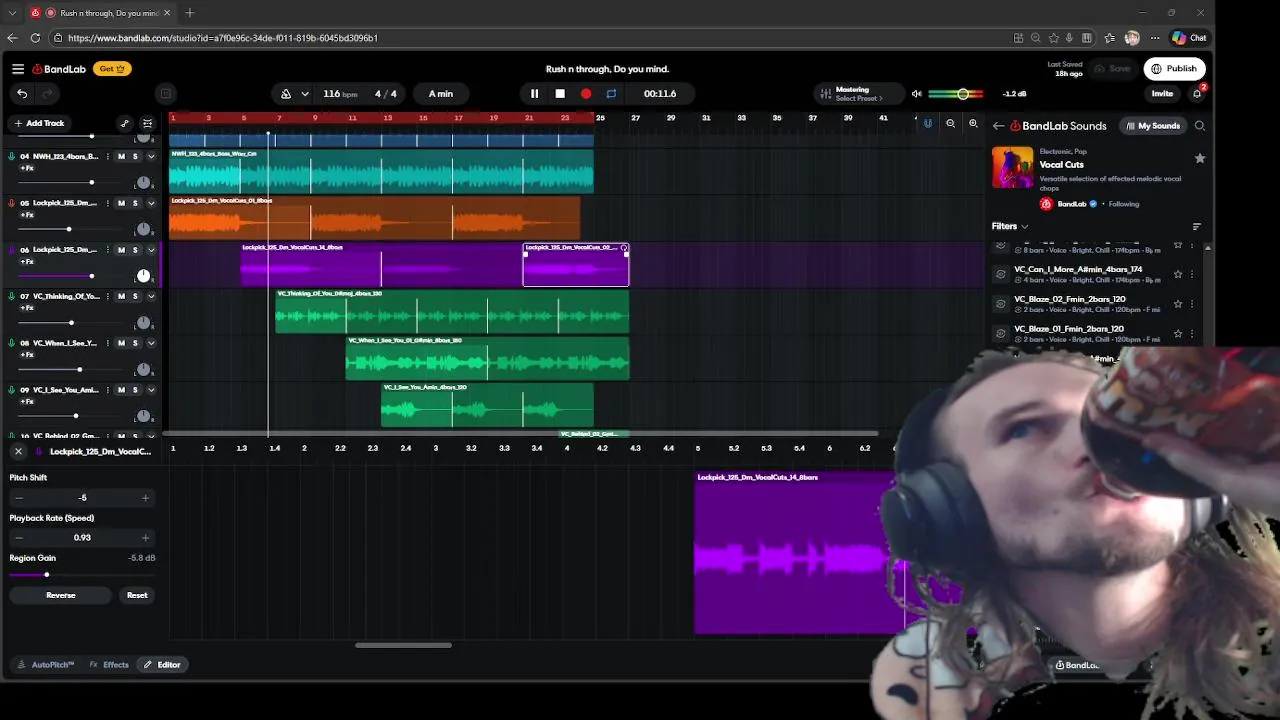Preview VC_Blaze_02_Fmin_2bars_120 sample

1001,303
